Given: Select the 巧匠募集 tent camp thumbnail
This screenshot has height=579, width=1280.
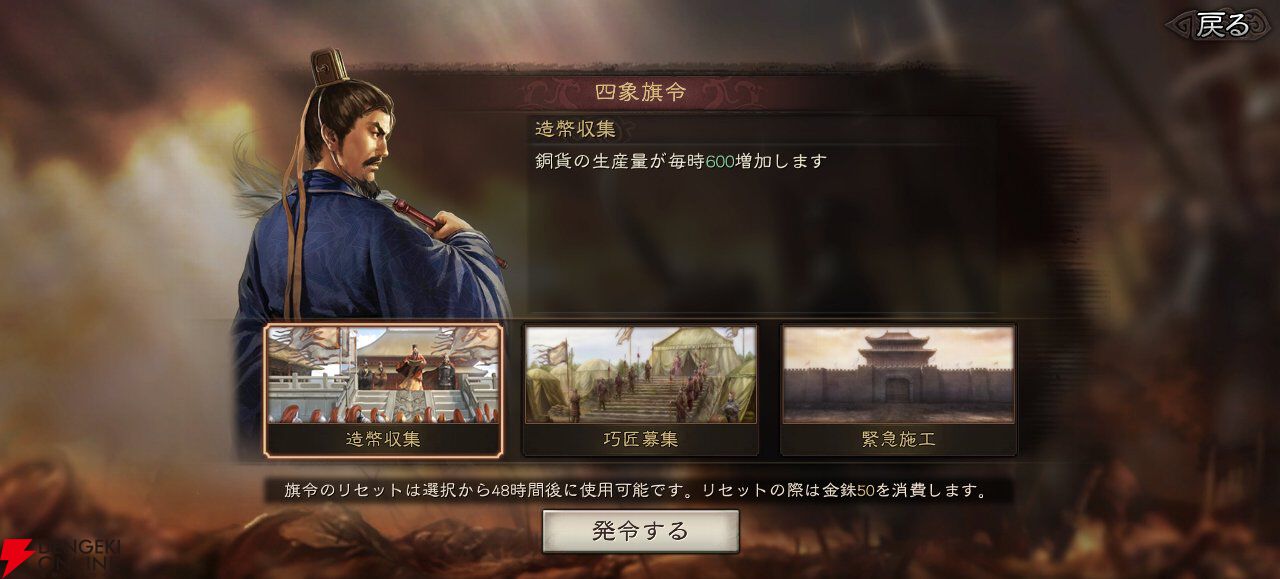Looking at the screenshot, I should [640, 375].
